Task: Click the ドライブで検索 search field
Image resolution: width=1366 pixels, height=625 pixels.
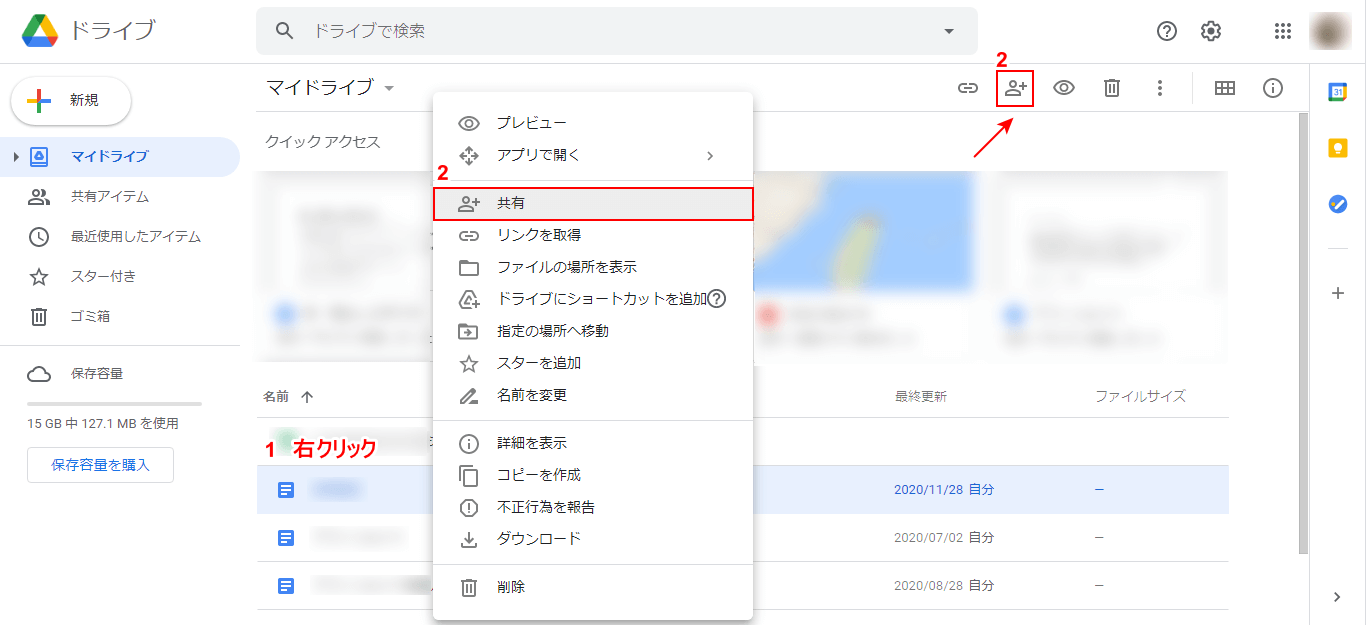Action: 600,31
